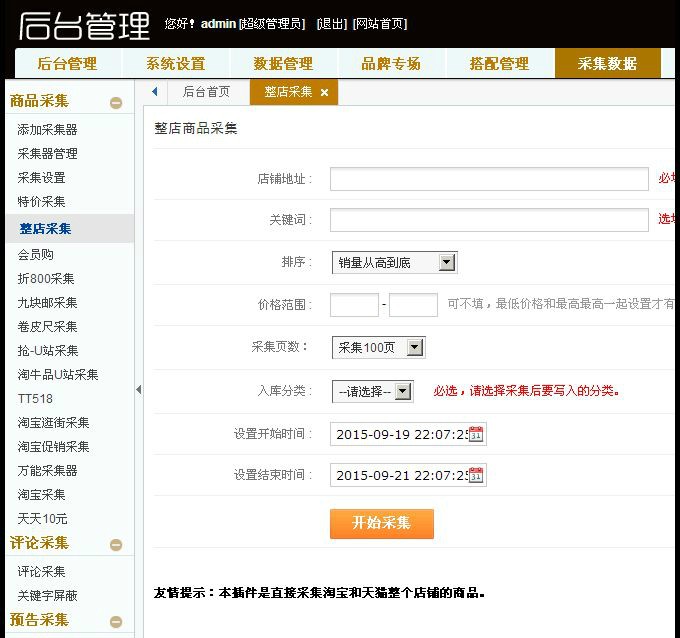
Task: Open 淘牛品U站采集 in sidebar
Action: pos(58,375)
